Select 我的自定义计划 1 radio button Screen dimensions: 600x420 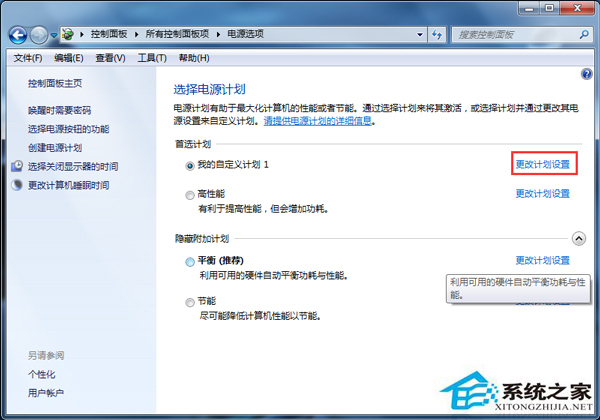190,166
